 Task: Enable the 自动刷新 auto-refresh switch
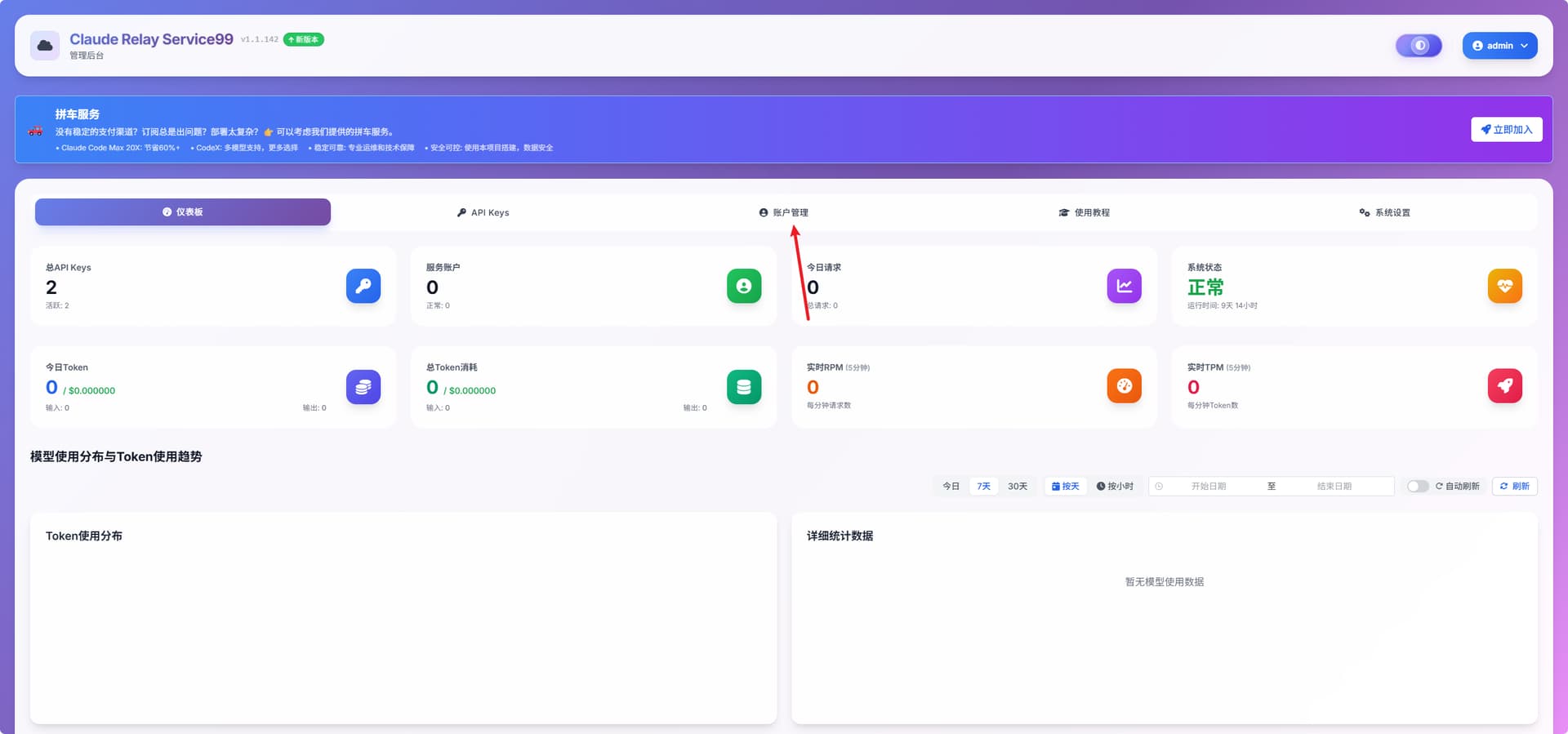(1418, 487)
